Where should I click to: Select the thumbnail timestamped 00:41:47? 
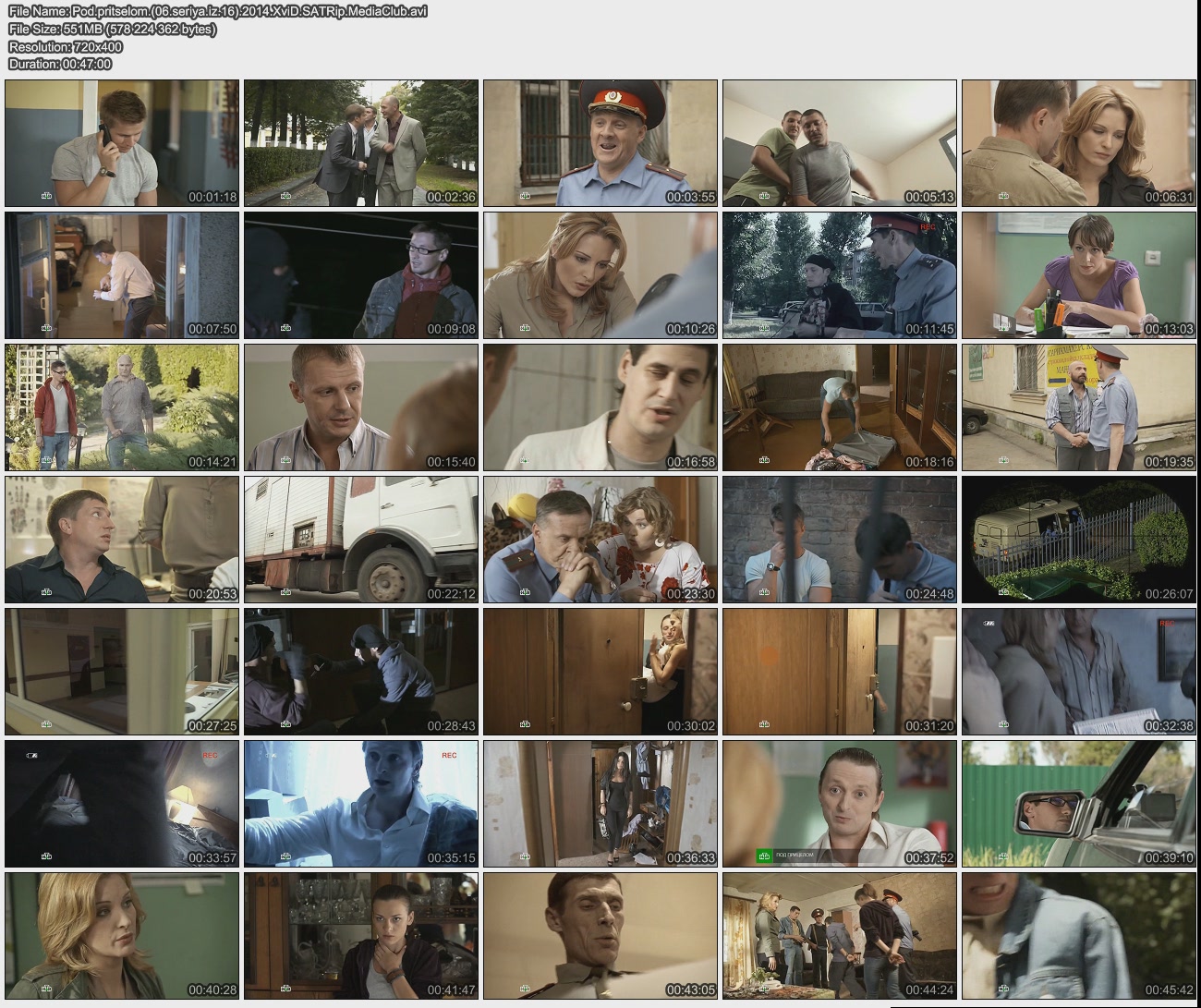click(361, 936)
